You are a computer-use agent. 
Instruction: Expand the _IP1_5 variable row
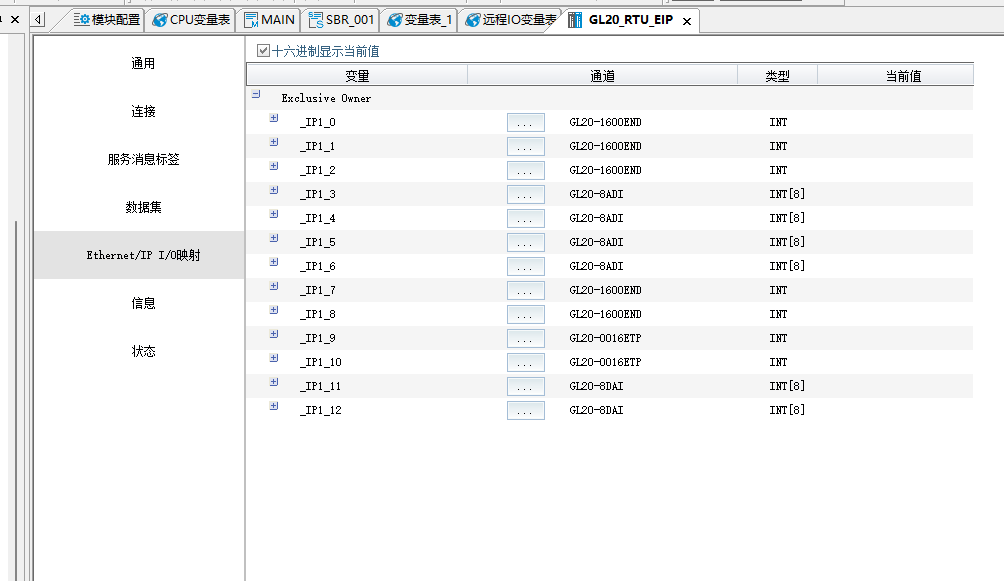(273, 239)
